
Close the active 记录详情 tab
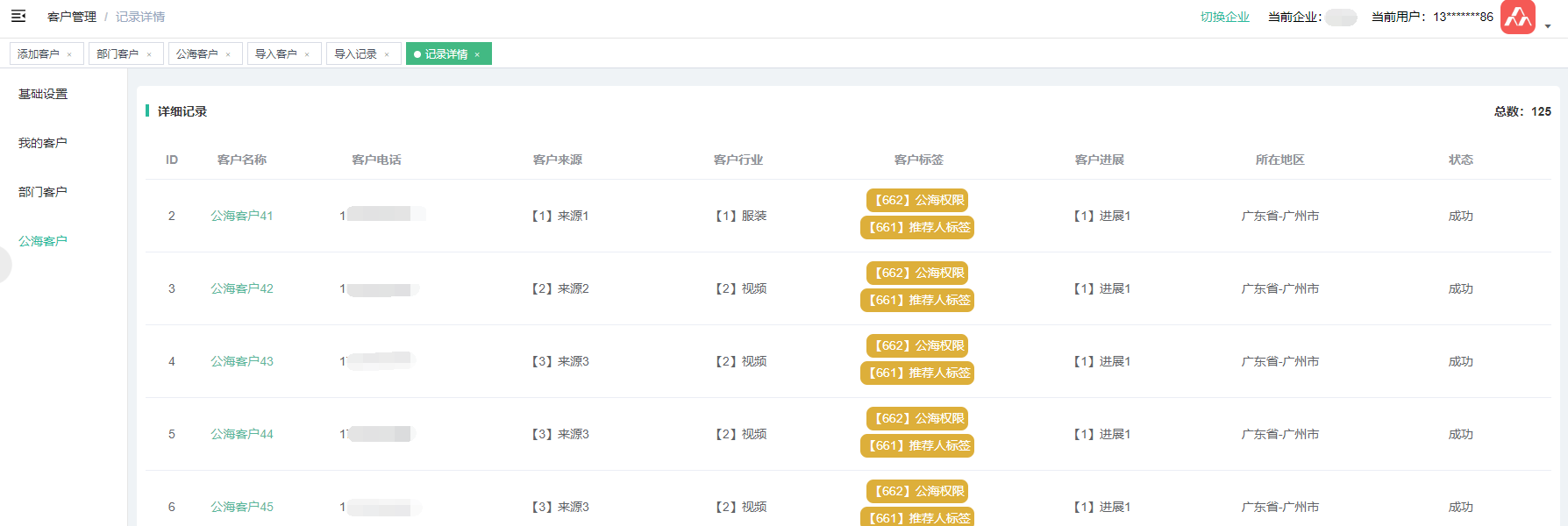click(477, 54)
